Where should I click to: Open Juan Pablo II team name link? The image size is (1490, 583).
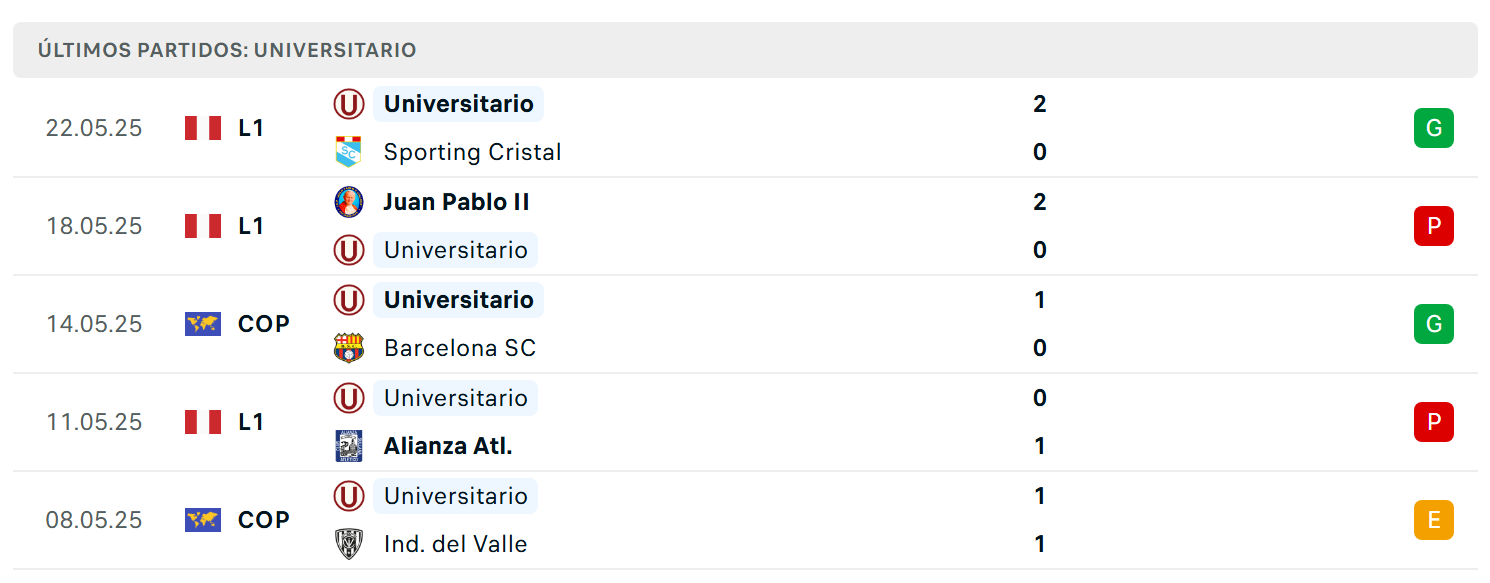click(456, 202)
